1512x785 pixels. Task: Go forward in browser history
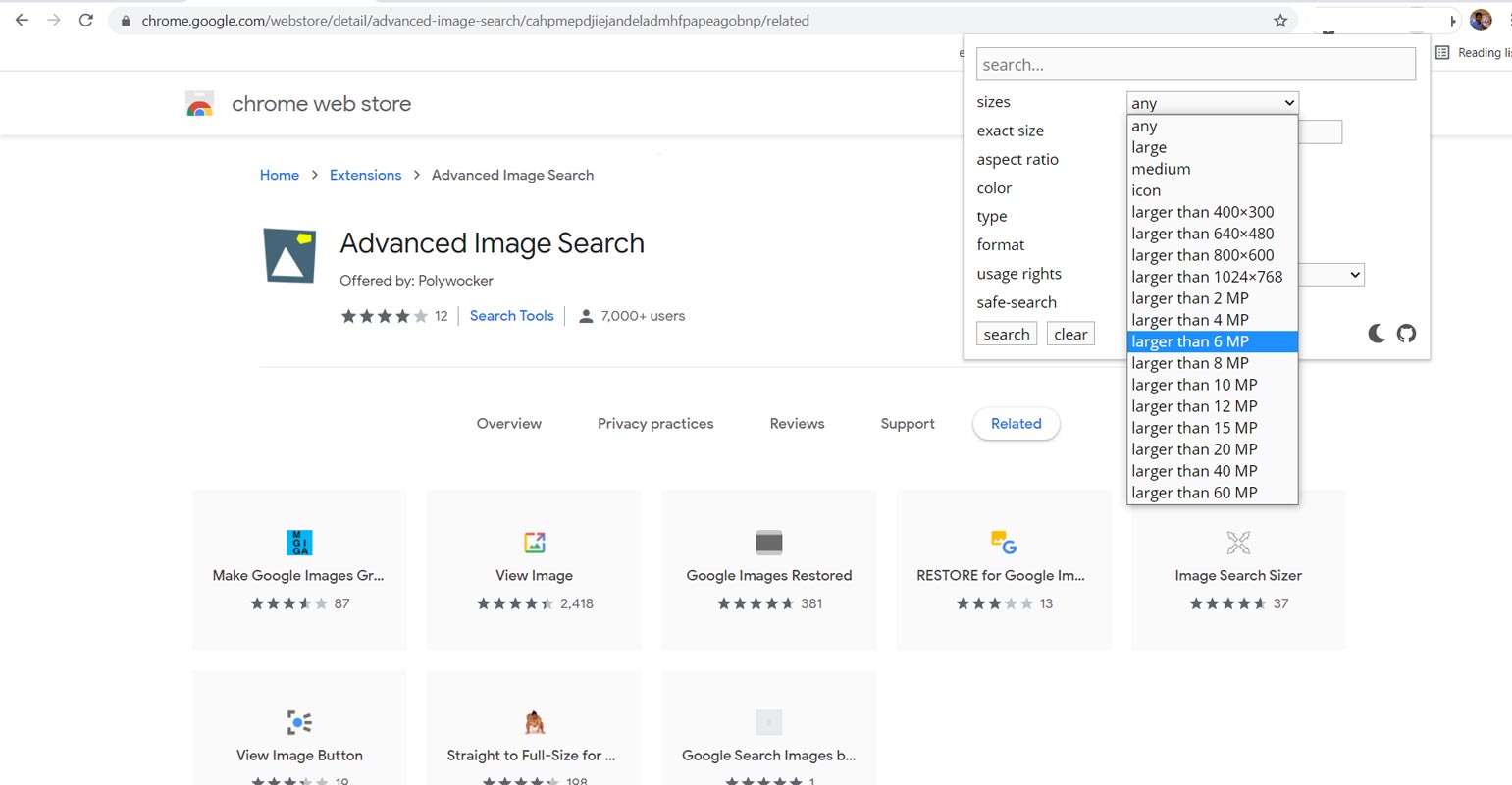(54, 20)
